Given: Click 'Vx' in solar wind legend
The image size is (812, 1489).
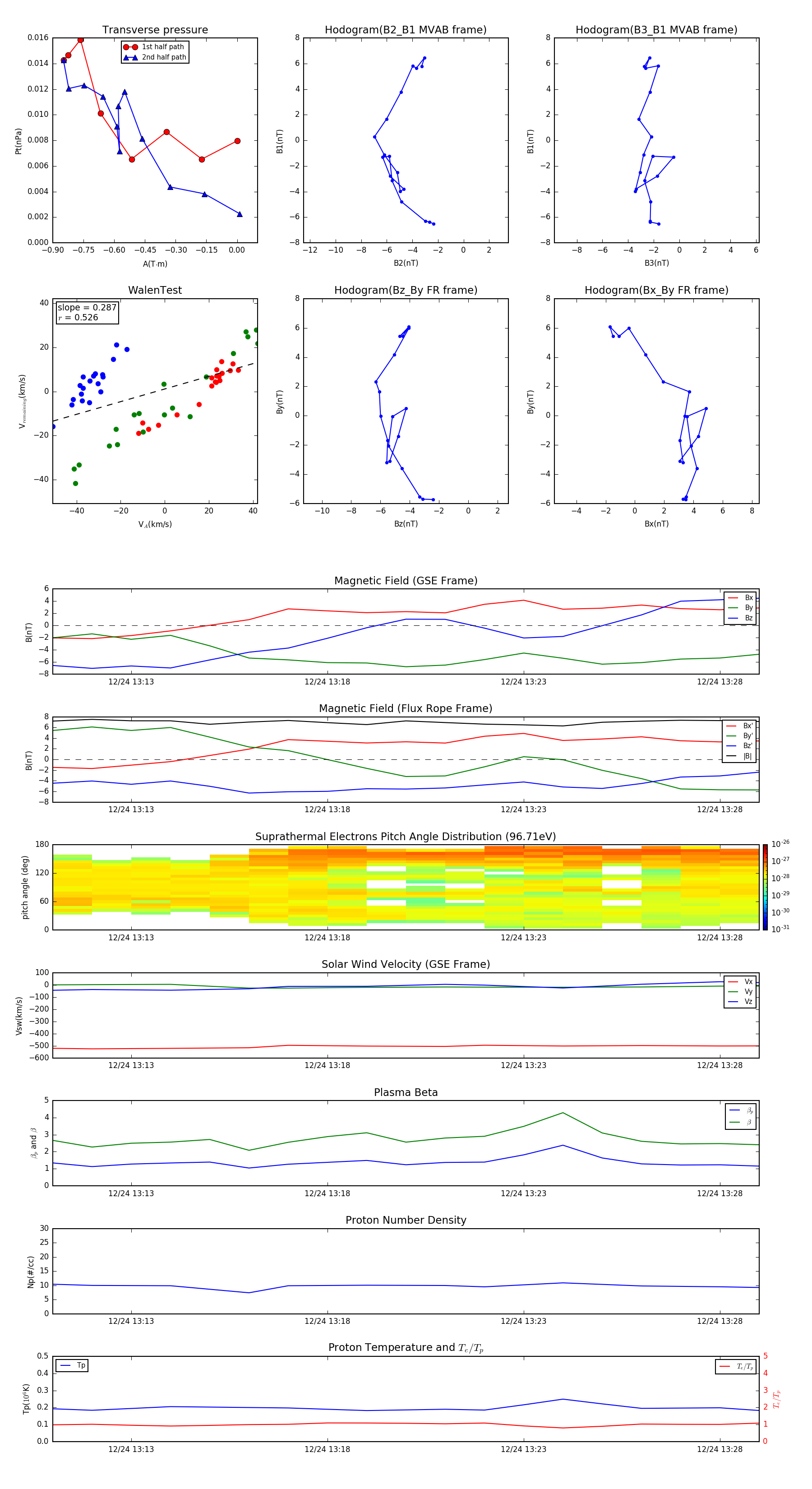Looking at the screenshot, I should click(748, 981).
